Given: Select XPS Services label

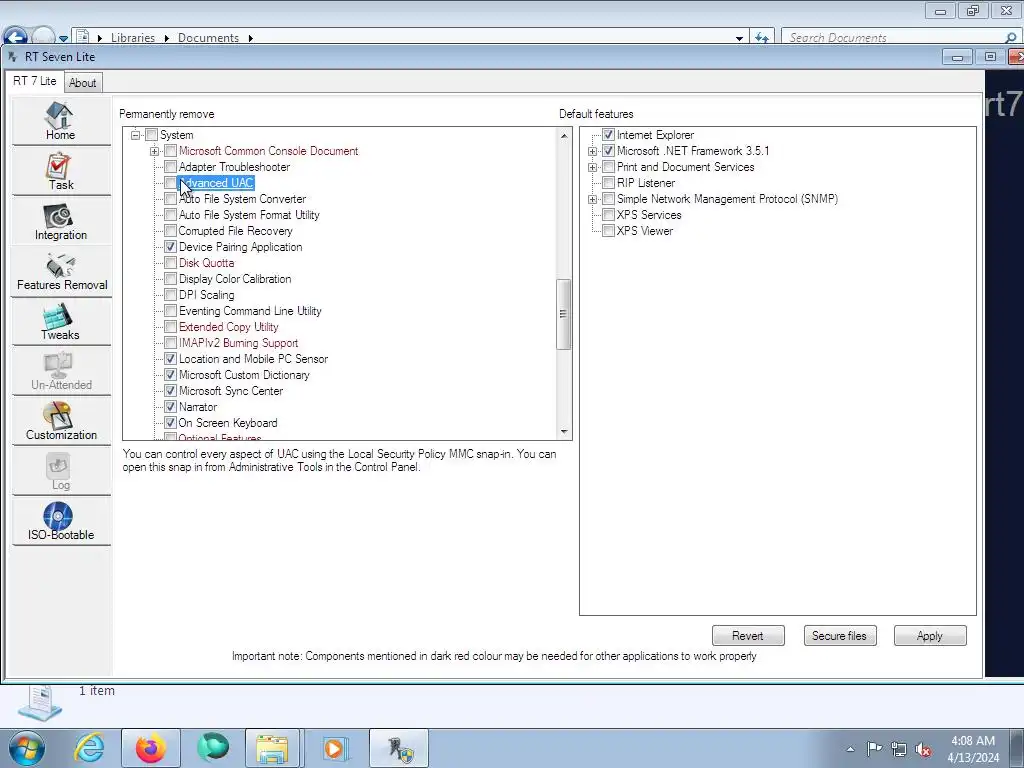Looking at the screenshot, I should (x=648, y=215).
